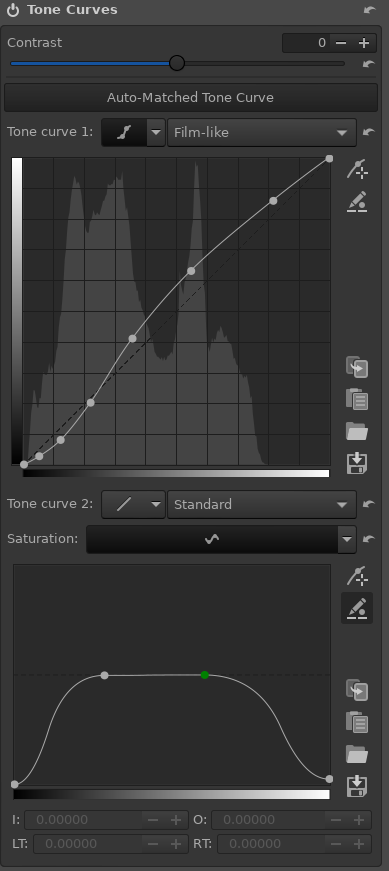This screenshot has width=389, height=871.
Task: Open the Saturation curve type dropdown
Action: point(347,539)
